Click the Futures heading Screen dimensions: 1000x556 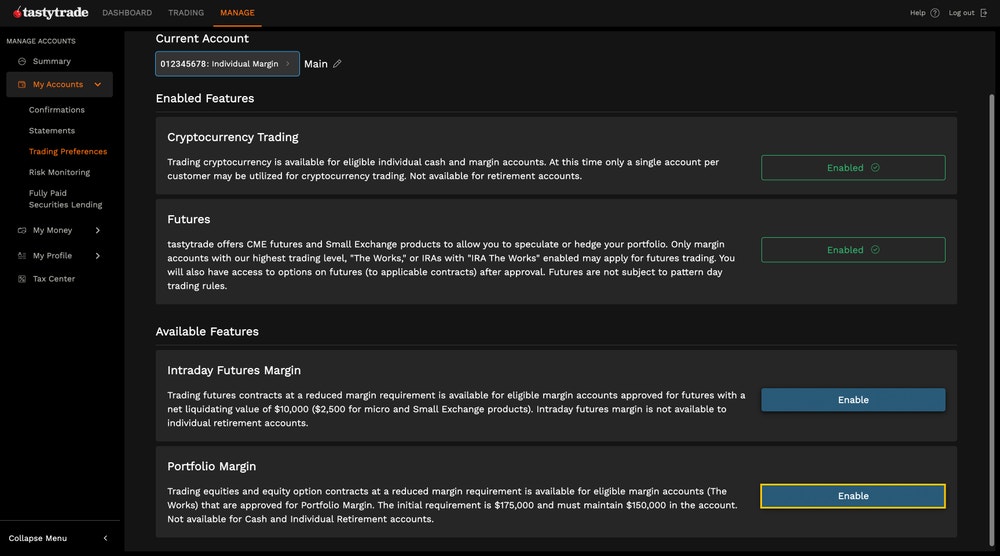189,219
